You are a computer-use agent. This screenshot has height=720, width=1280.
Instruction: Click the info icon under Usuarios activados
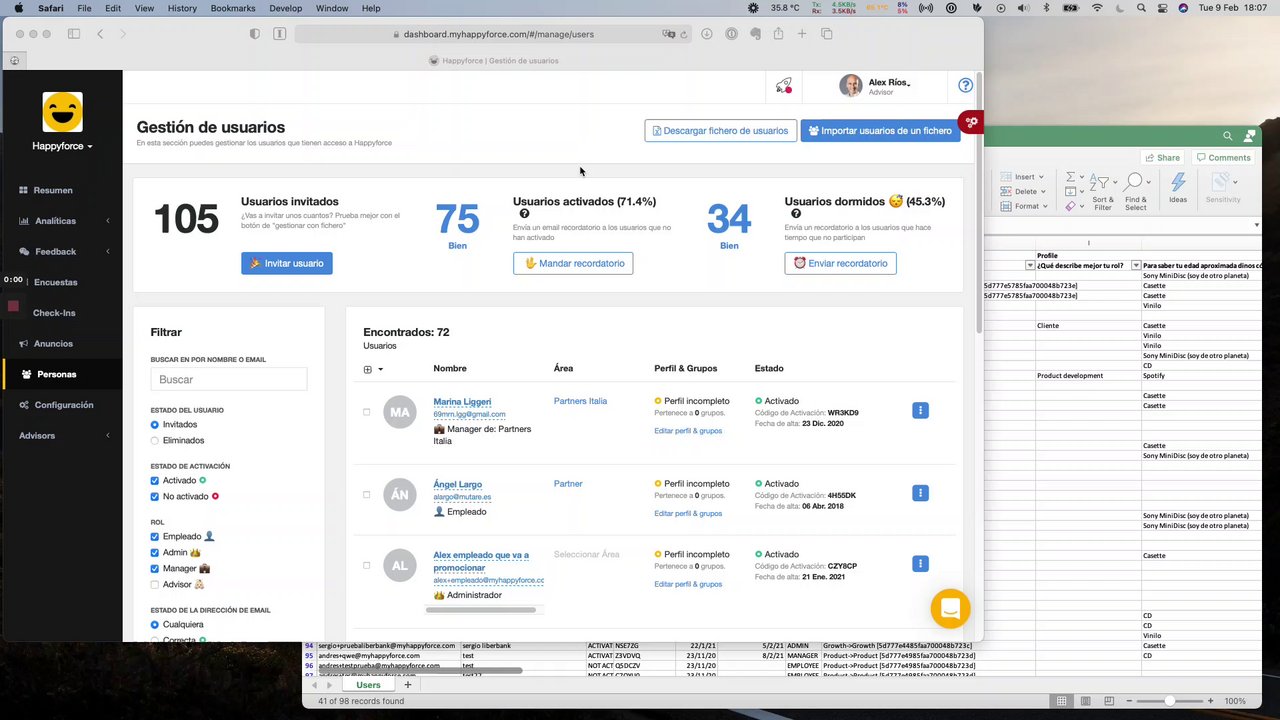524,214
